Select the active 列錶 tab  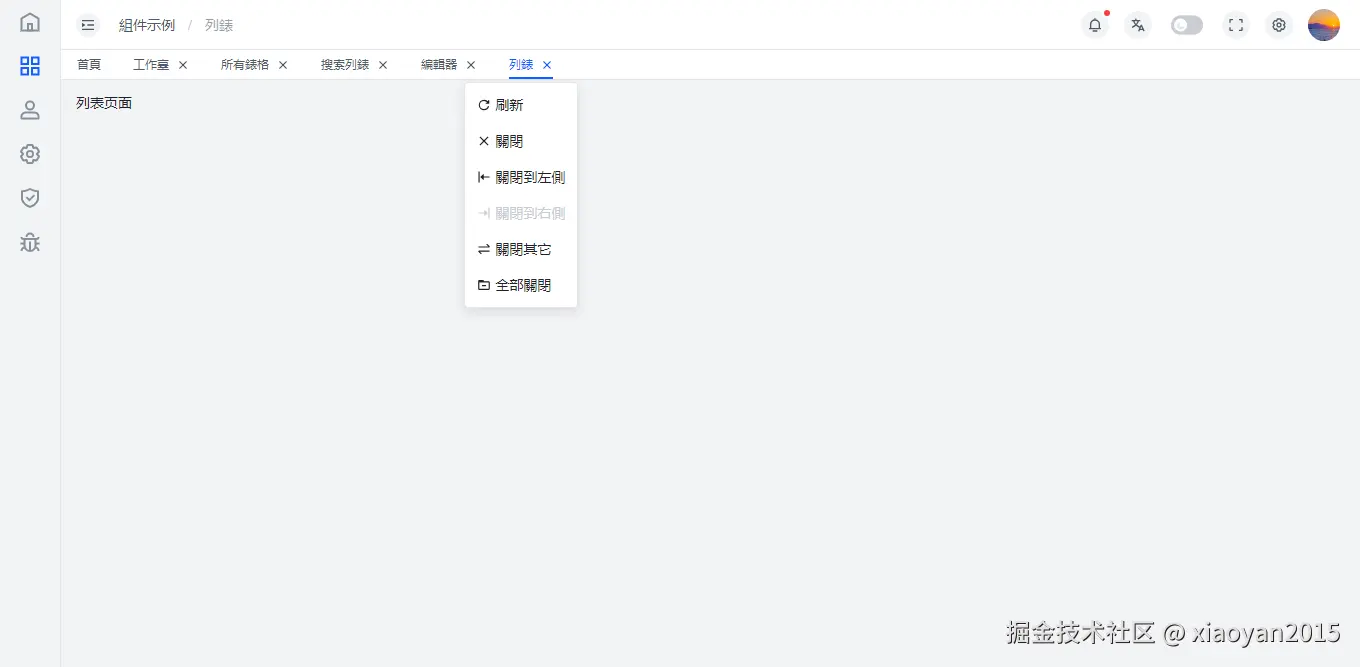(521, 65)
